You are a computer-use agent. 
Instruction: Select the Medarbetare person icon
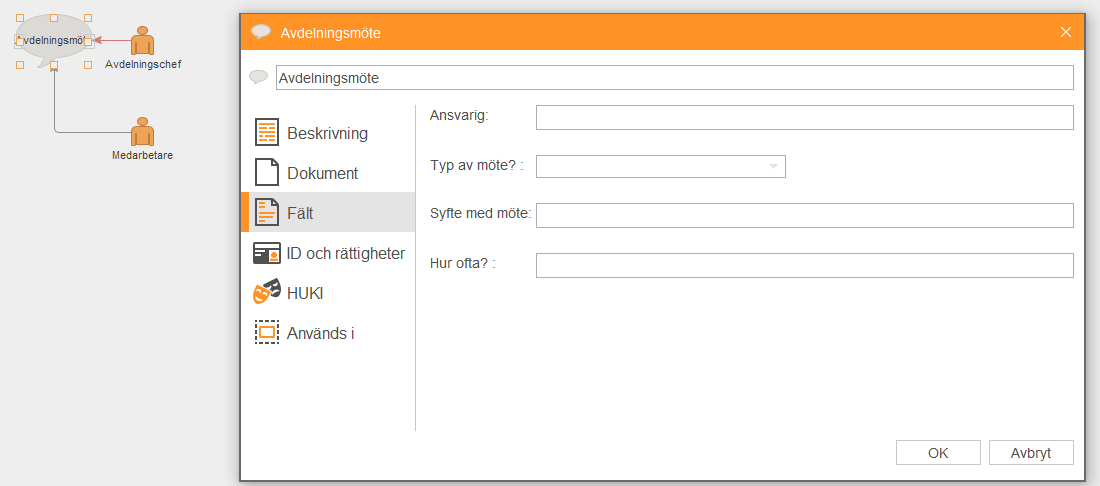[142, 131]
